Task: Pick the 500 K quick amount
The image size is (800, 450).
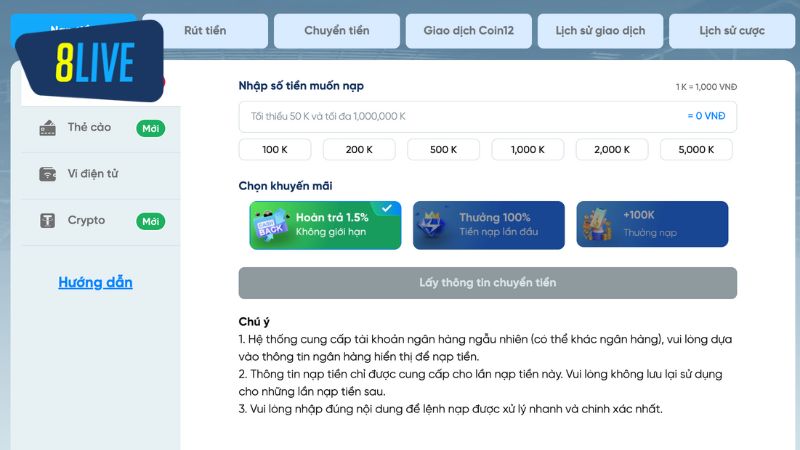Action: tap(443, 150)
